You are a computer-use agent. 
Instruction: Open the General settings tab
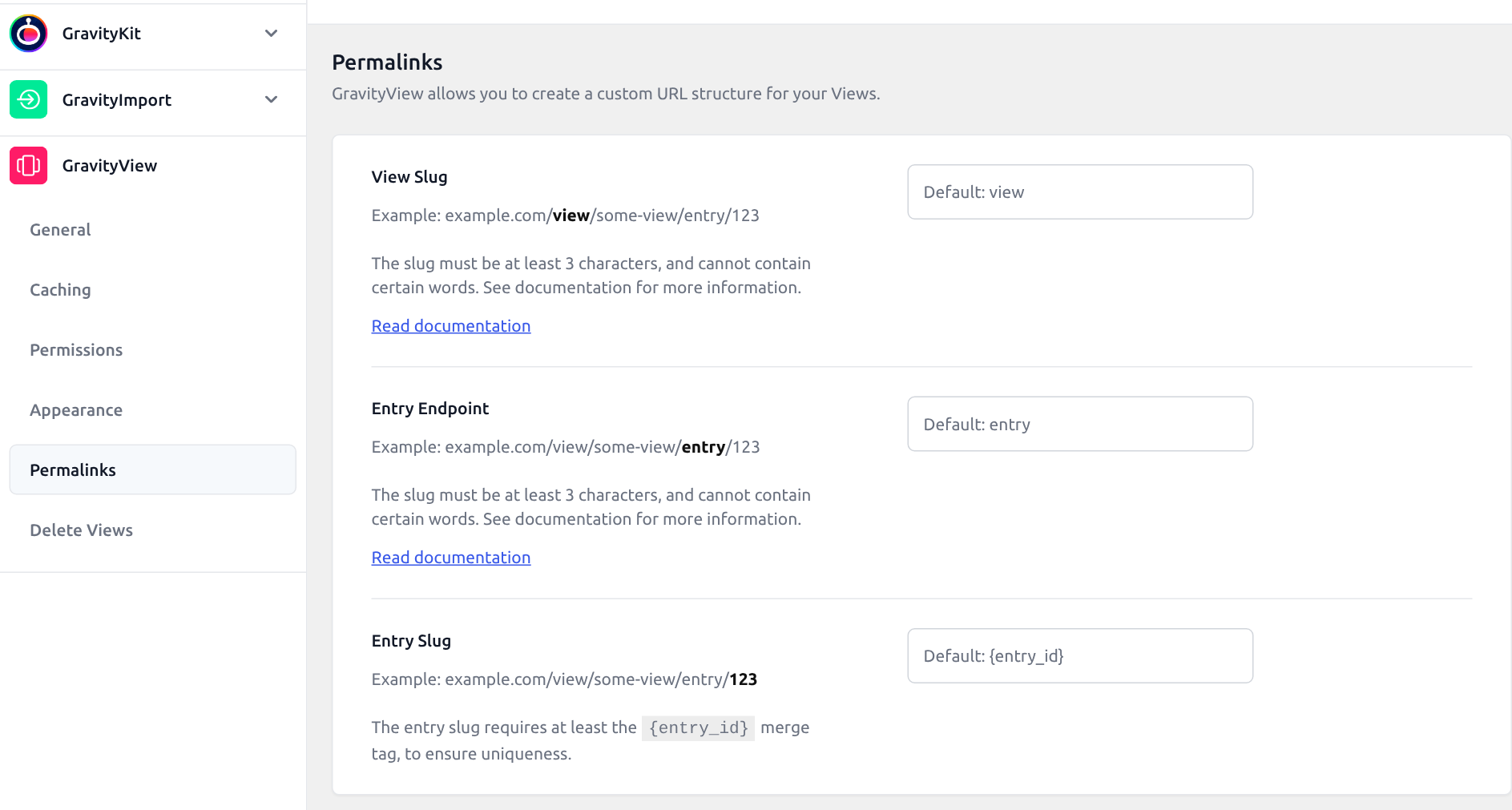point(60,230)
